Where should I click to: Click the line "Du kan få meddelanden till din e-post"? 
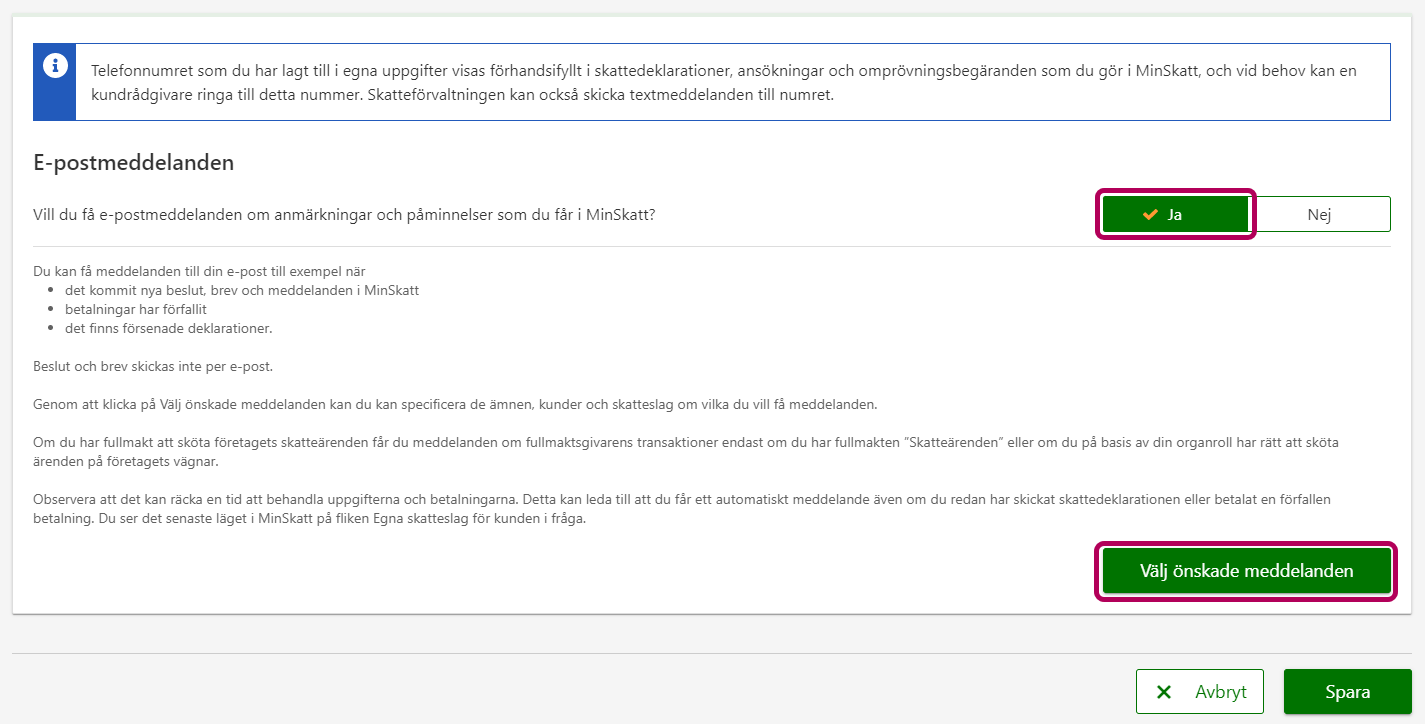coord(200,271)
